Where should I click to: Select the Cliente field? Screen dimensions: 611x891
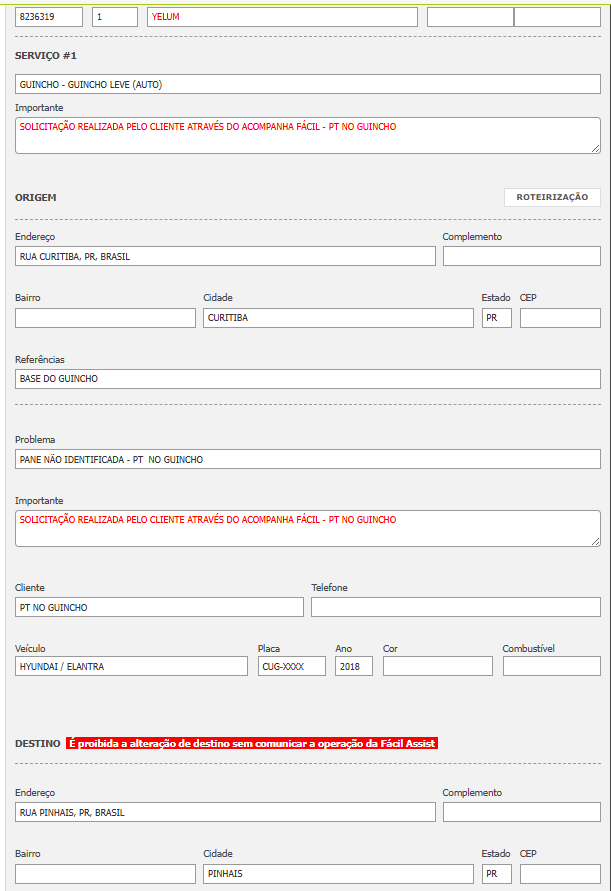coord(159,607)
